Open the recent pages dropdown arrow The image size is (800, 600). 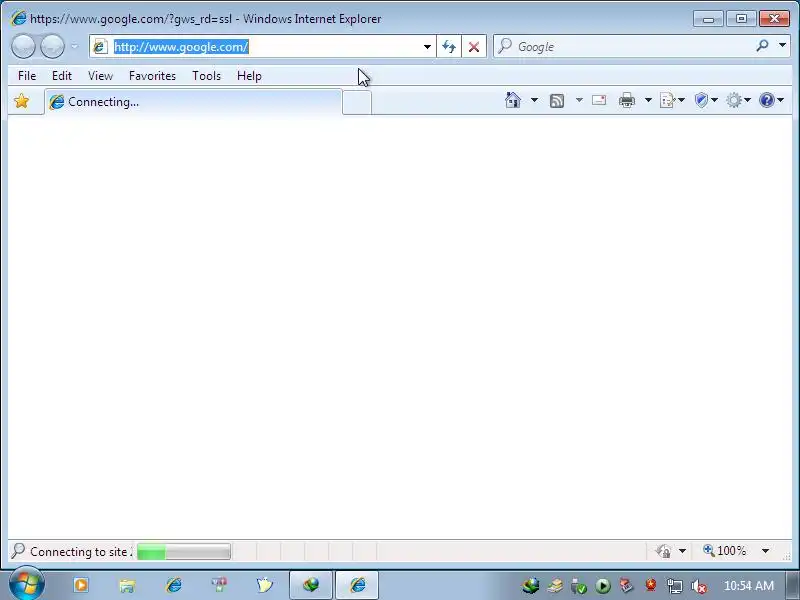[x=74, y=46]
